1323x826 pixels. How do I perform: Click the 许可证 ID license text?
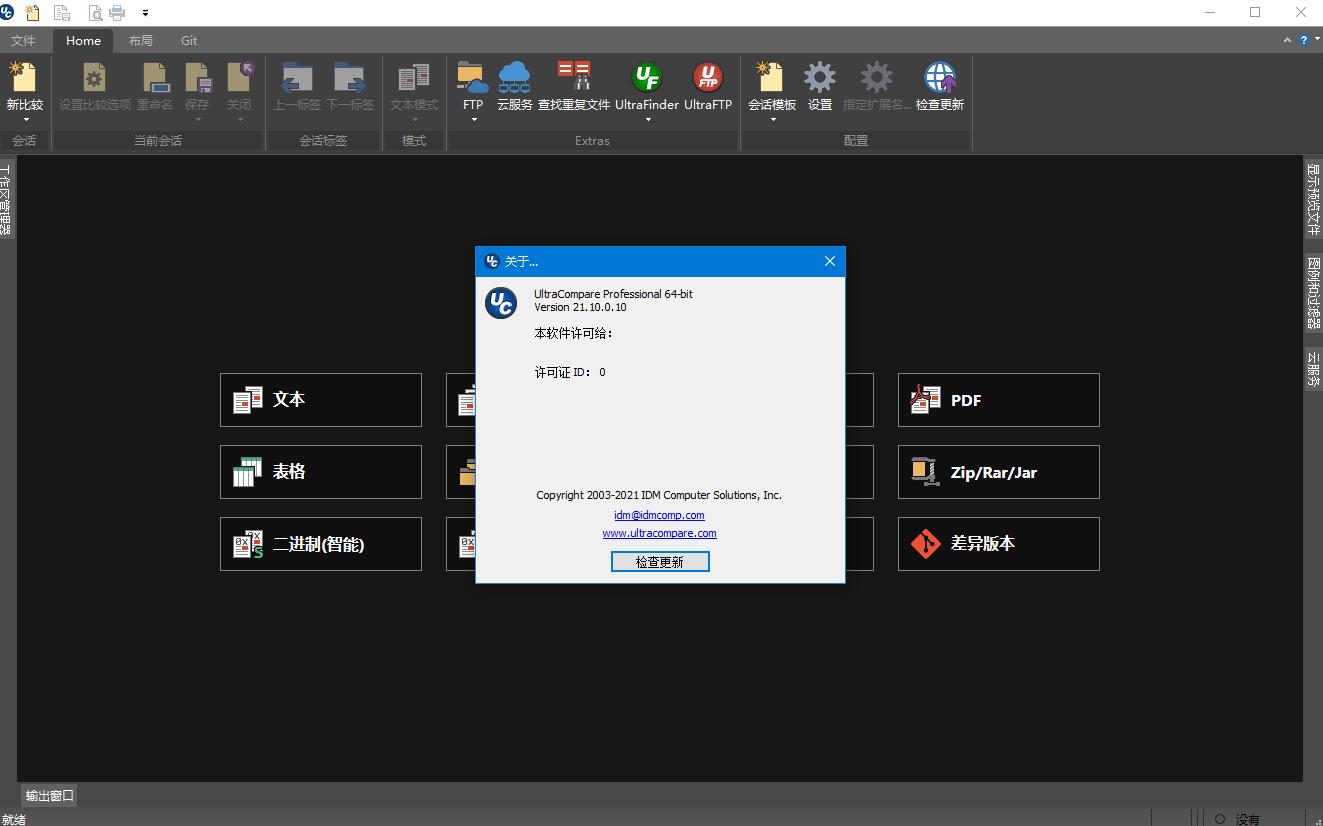click(x=570, y=372)
